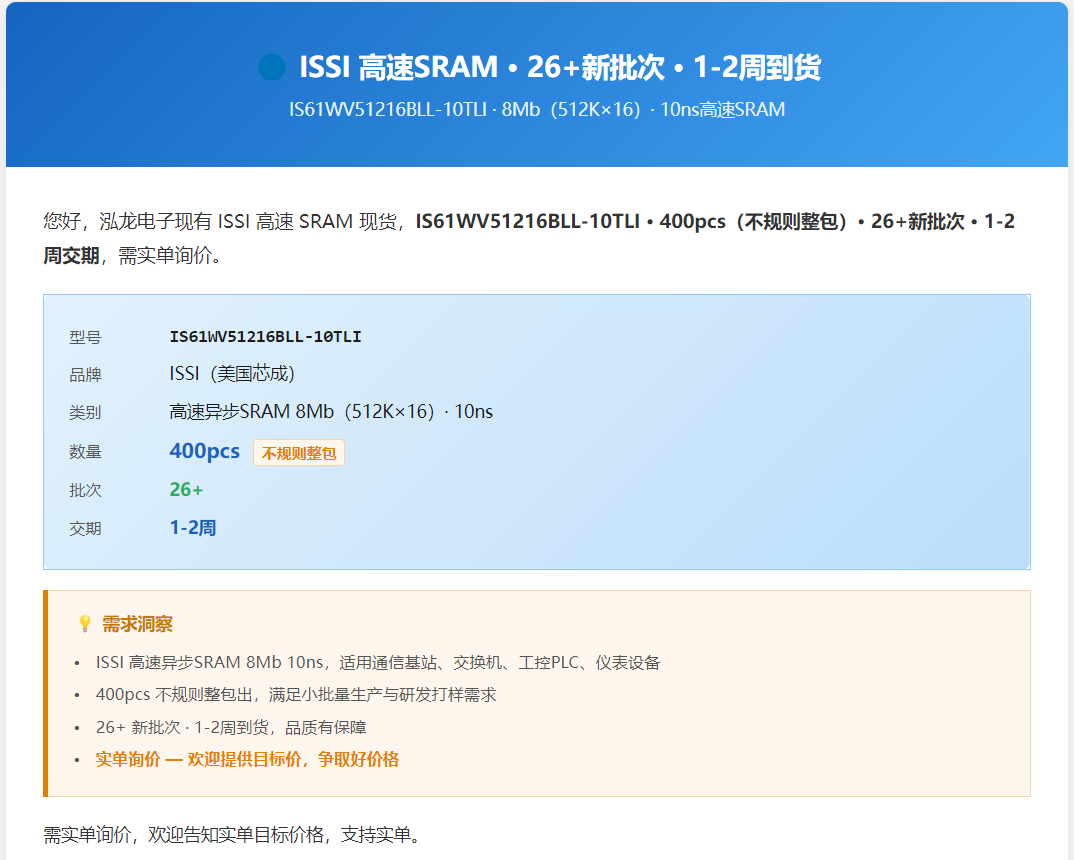Click the orange 实单询价 — 欢迎提供目标价 line
The image size is (1074, 860).
[x=247, y=759]
